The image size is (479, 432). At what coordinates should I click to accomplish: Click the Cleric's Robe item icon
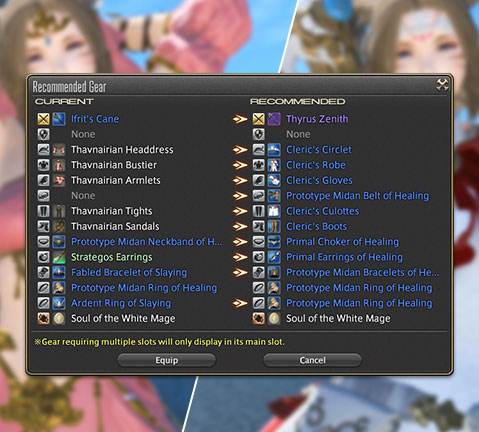pyautogui.click(x=274, y=165)
